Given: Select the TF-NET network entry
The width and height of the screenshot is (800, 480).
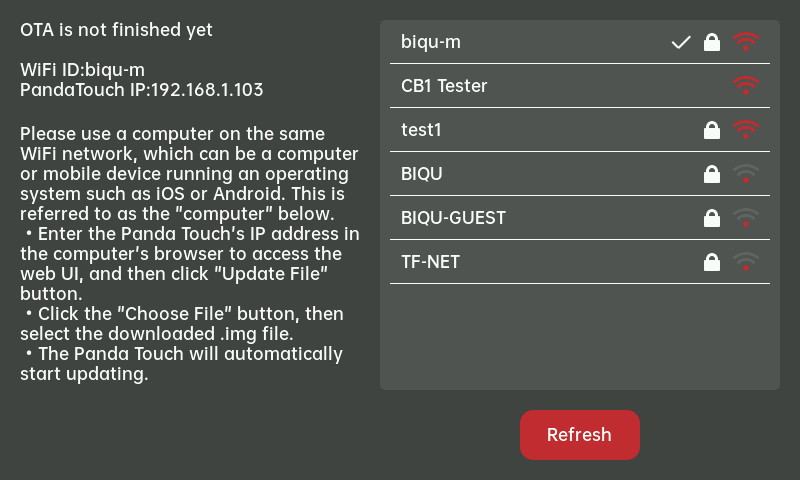Looking at the screenshot, I should click(431, 262).
